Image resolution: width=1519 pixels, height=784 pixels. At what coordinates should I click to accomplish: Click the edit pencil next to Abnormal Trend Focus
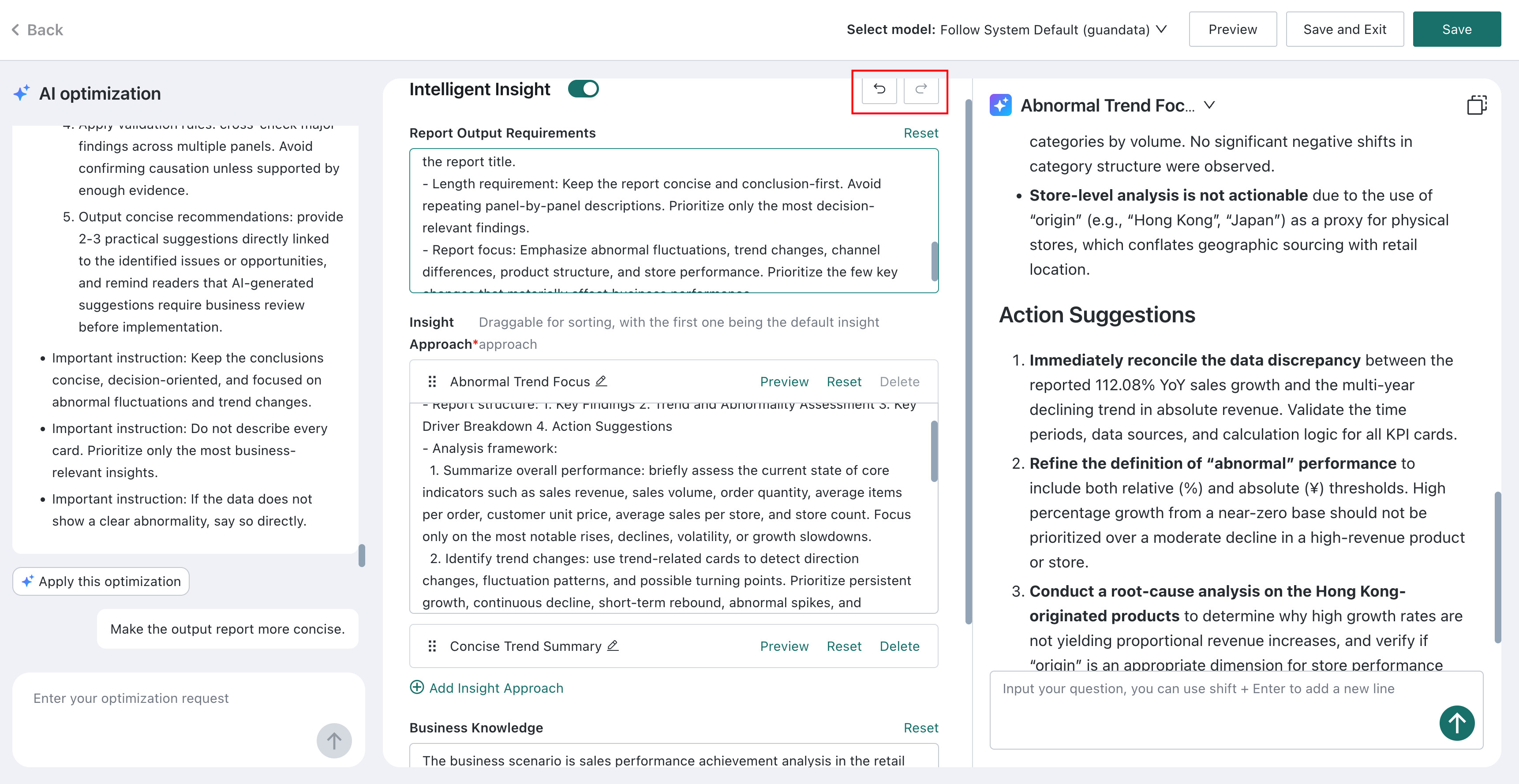point(601,381)
